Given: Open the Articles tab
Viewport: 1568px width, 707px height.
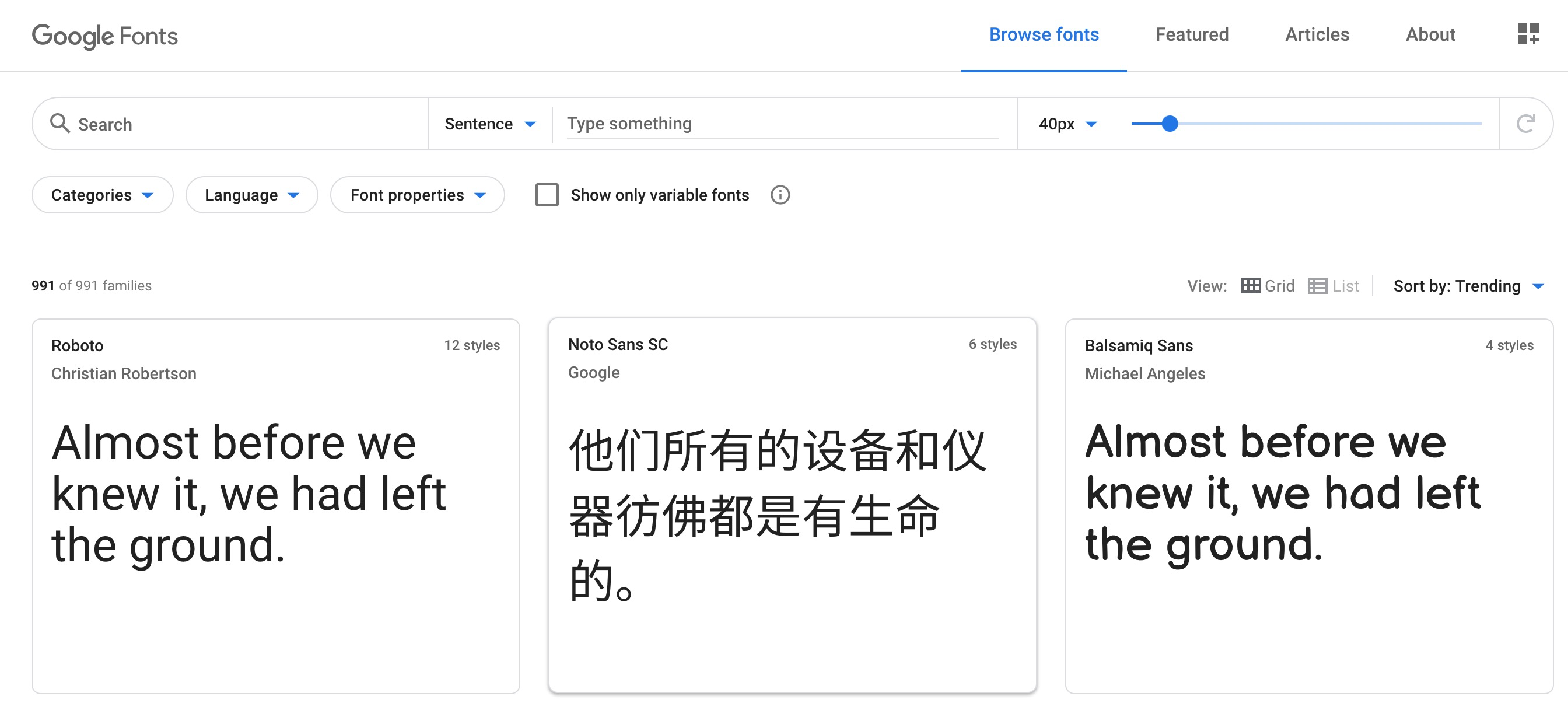Looking at the screenshot, I should coord(1317,34).
